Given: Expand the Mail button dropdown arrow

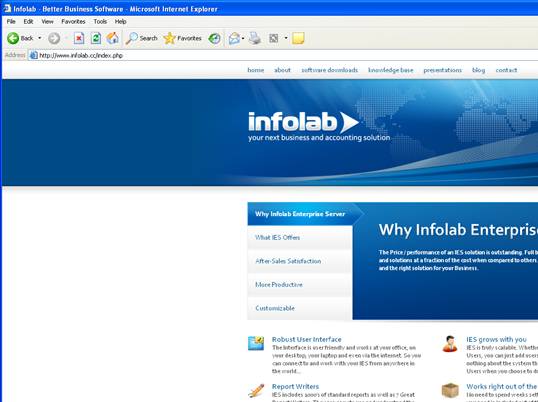Looking at the screenshot, I should point(243,38).
